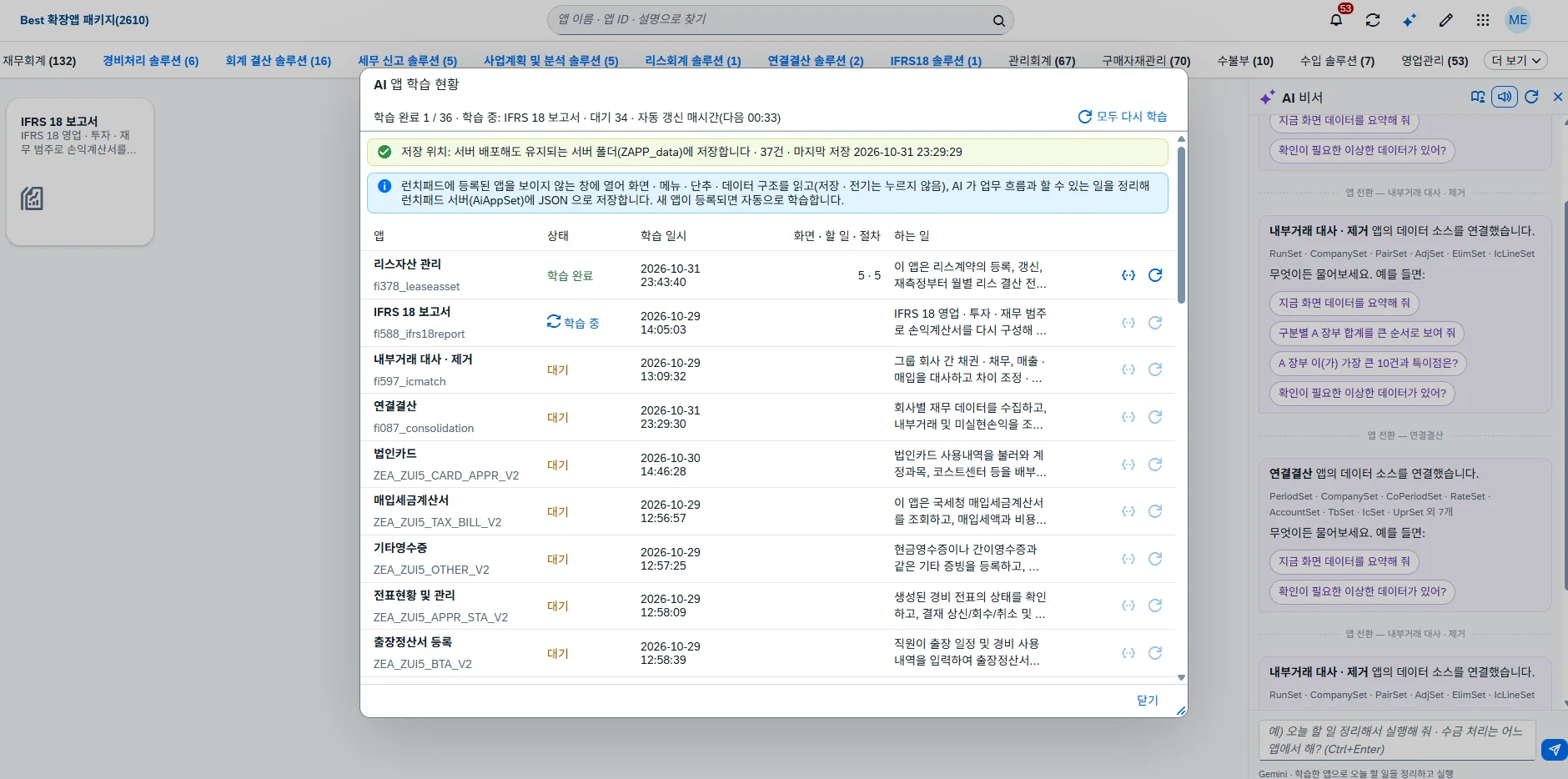Relearn icon for 기타영수증 row
Viewport: 1568px width, 779px height.
[x=1155, y=559]
